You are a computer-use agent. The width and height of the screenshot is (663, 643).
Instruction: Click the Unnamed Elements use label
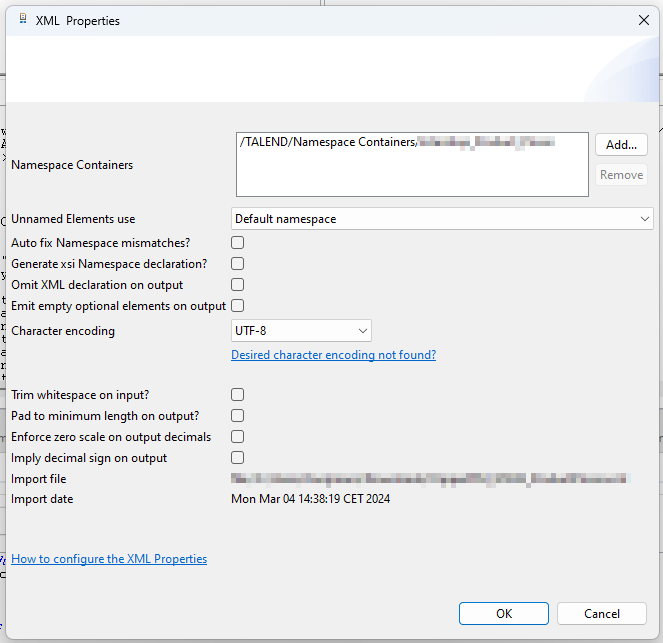coord(73,219)
